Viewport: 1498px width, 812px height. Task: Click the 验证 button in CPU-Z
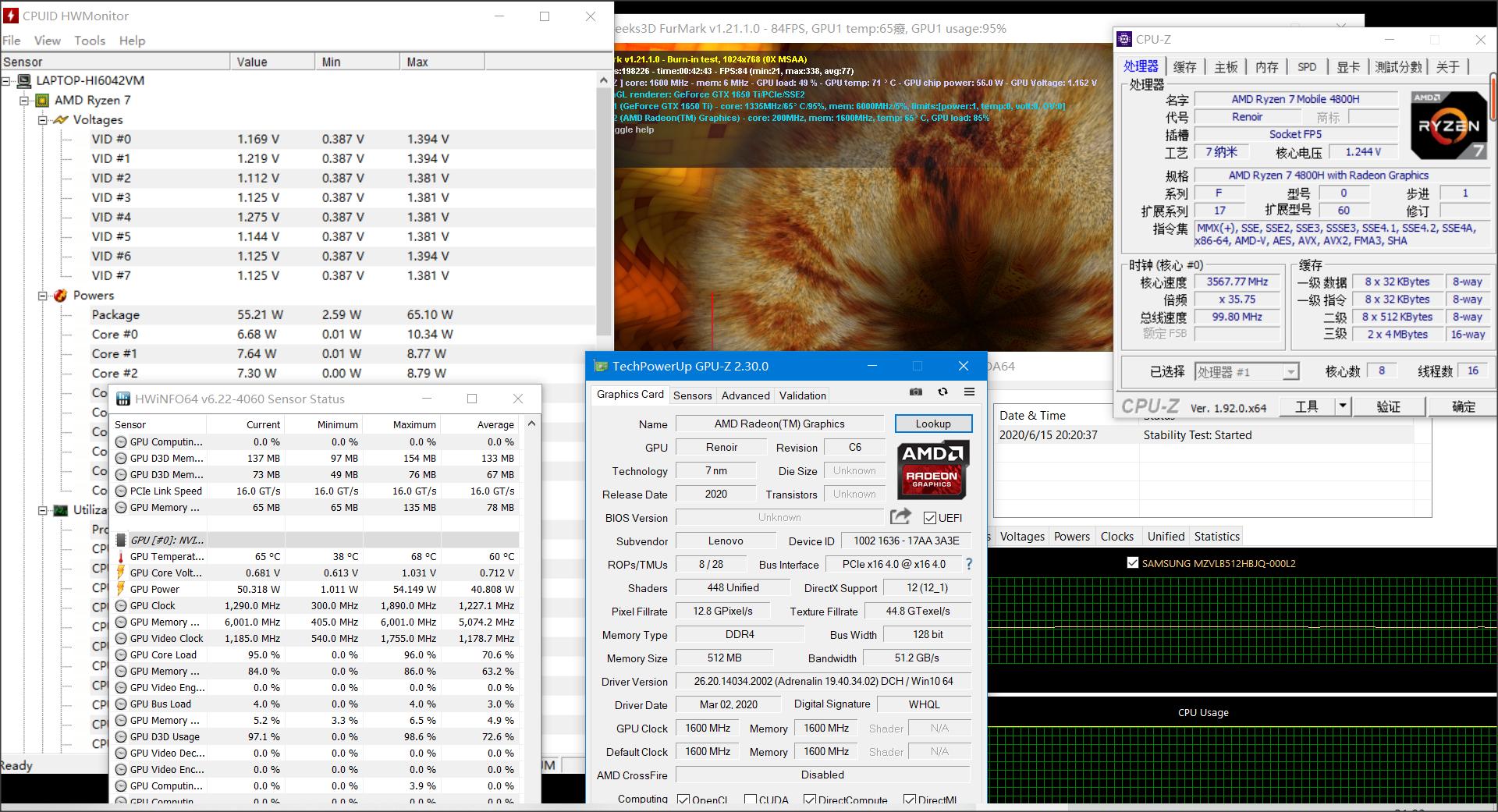pyautogui.click(x=1388, y=406)
